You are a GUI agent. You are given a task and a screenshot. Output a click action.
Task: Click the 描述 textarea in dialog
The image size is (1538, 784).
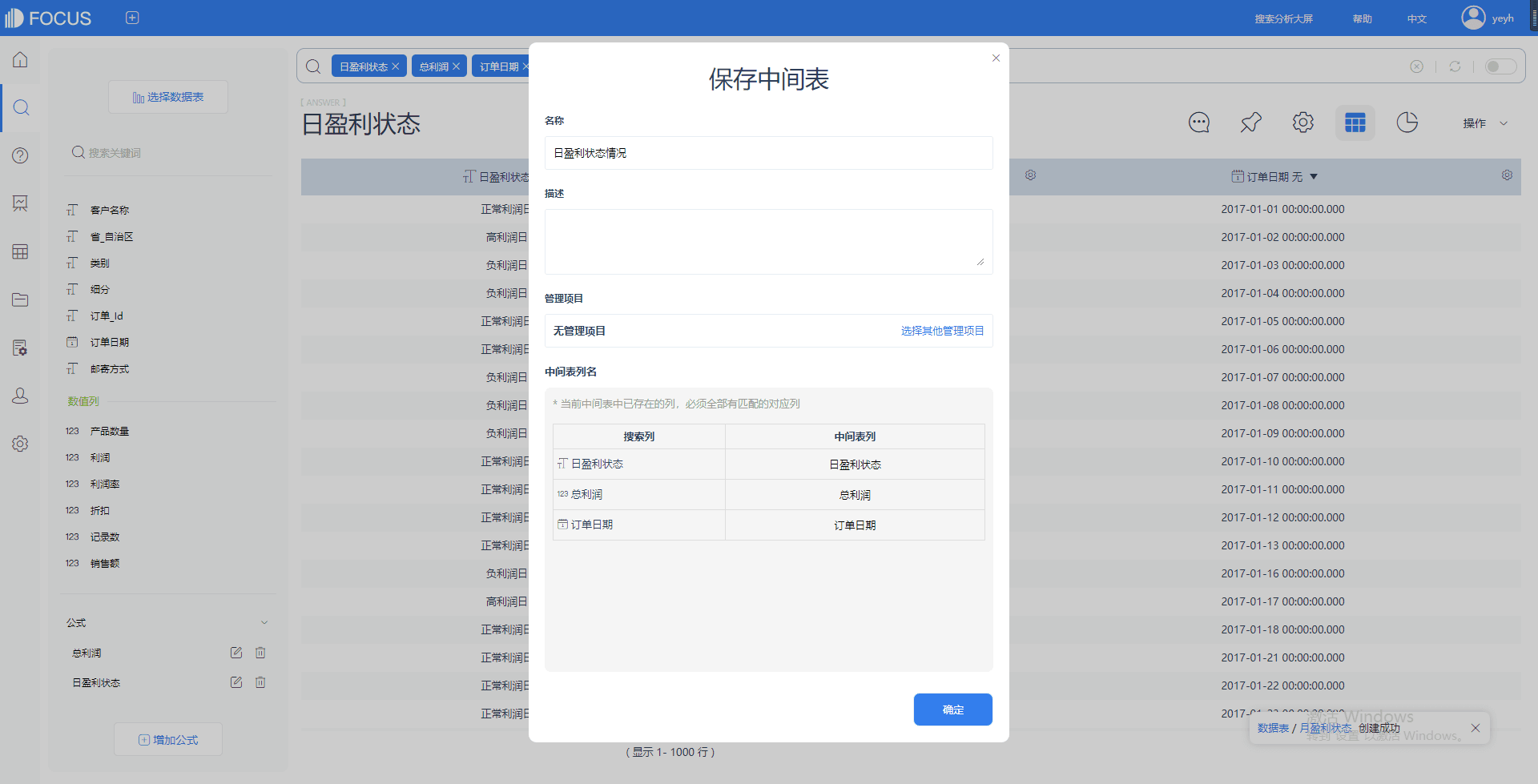(x=769, y=242)
